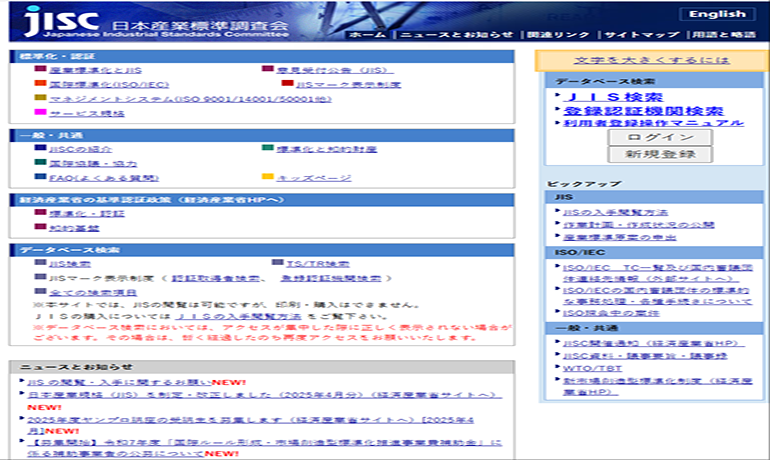Open 新市場創造型標準化制度 sidebar link

tap(658, 386)
